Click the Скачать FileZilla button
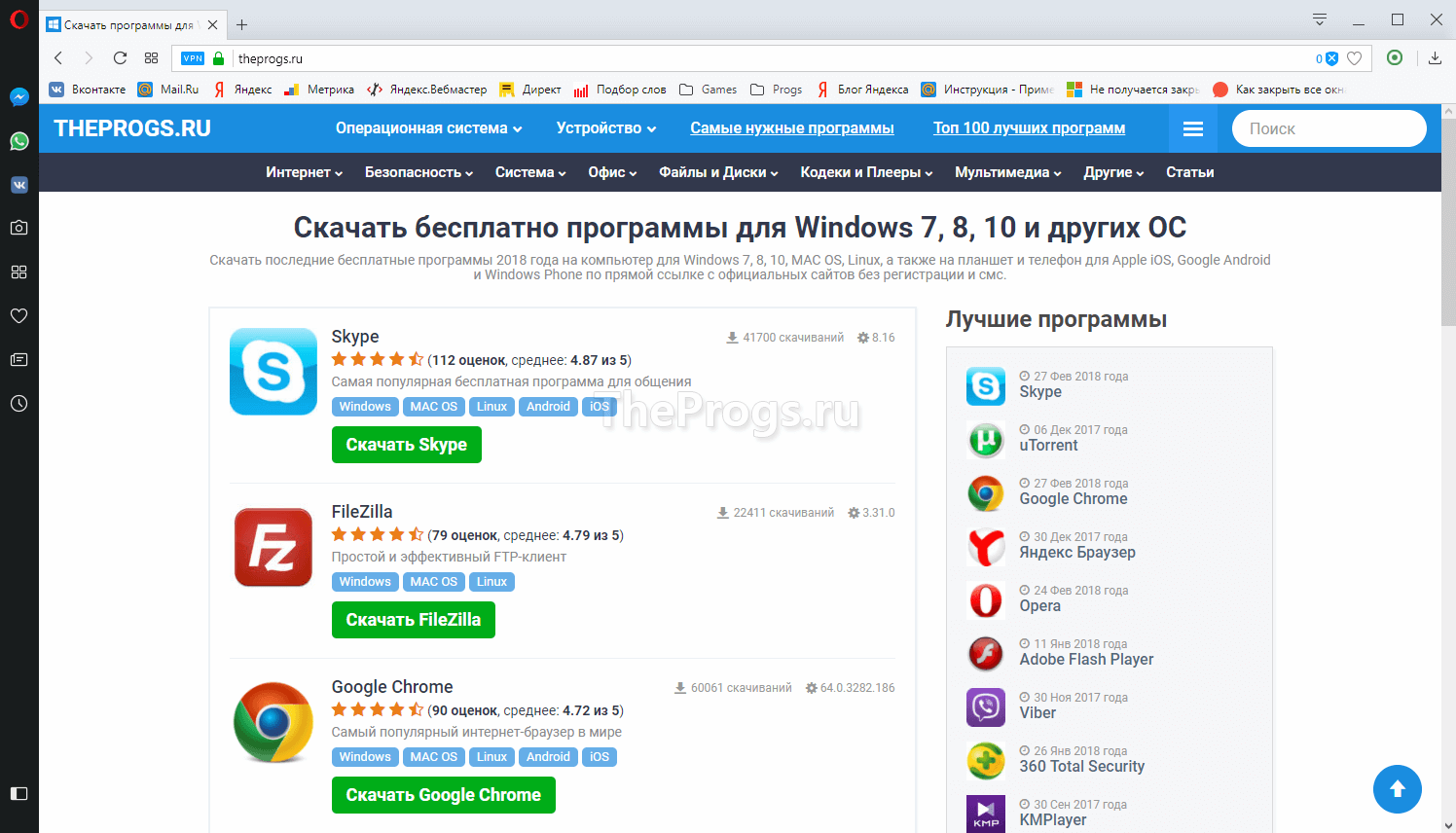 414,620
